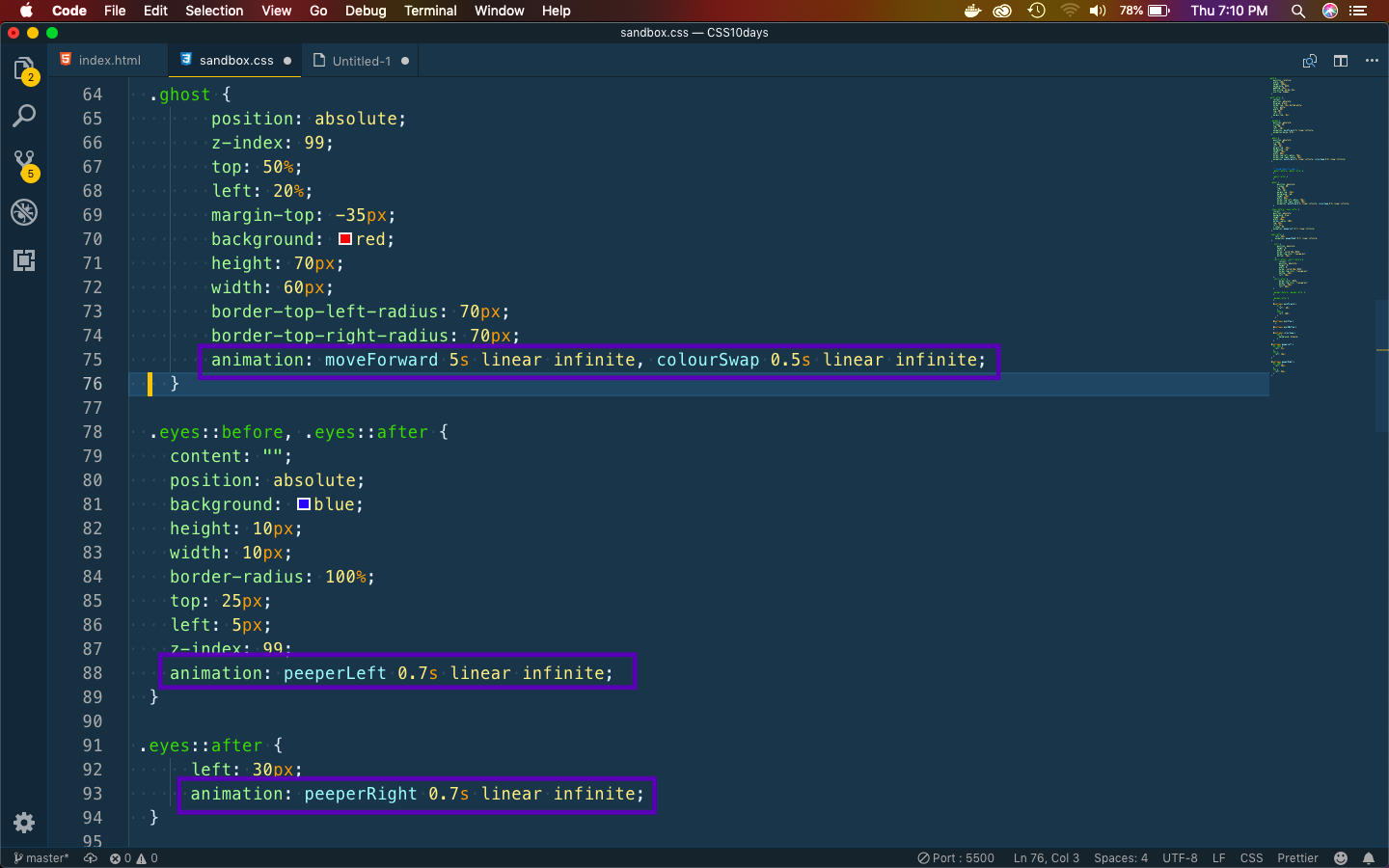This screenshot has width=1389, height=868.
Task: Click the .eyes::after selector on line 91
Action: (202, 746)
